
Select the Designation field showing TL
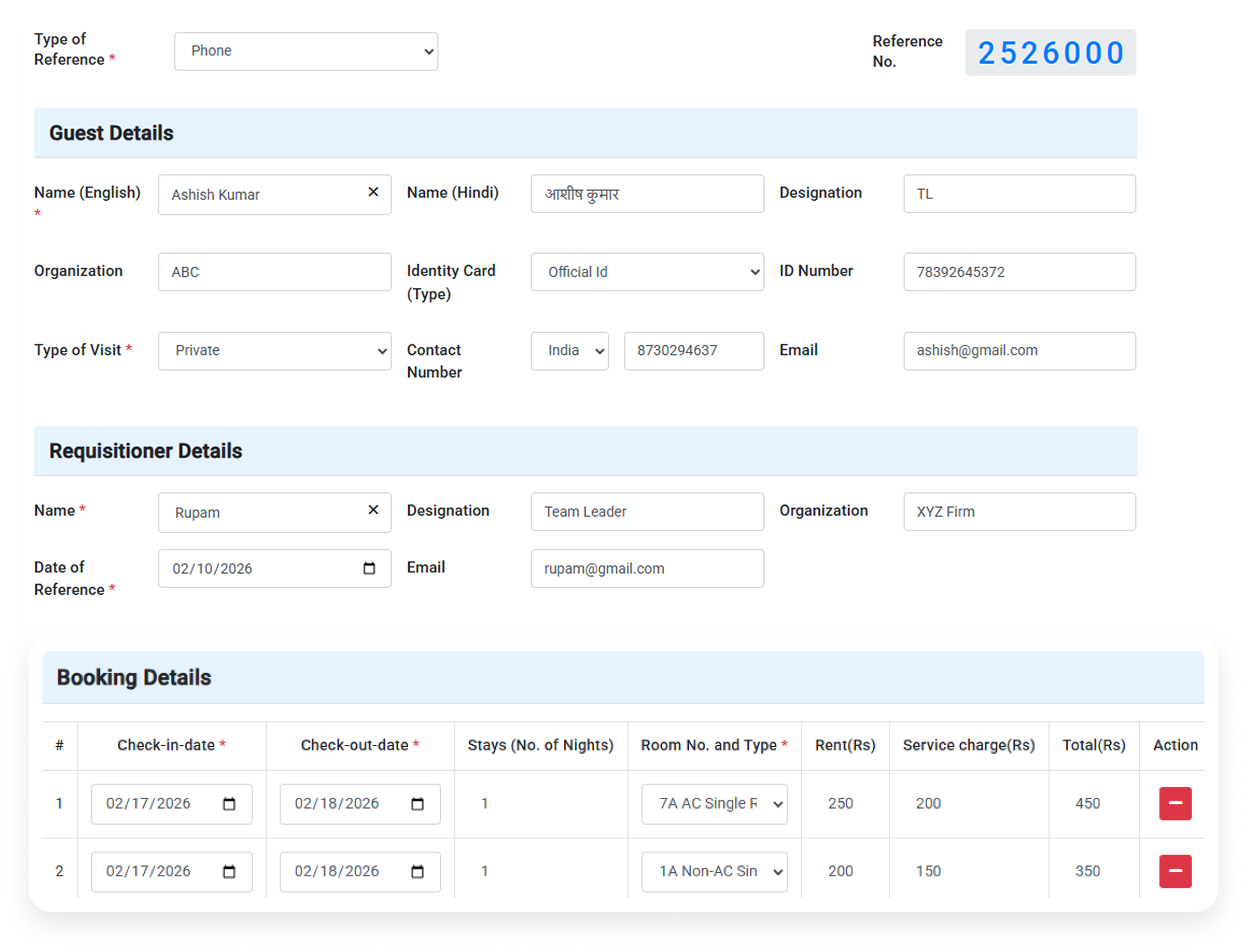pyautogui.click(x=1019, y=194)
